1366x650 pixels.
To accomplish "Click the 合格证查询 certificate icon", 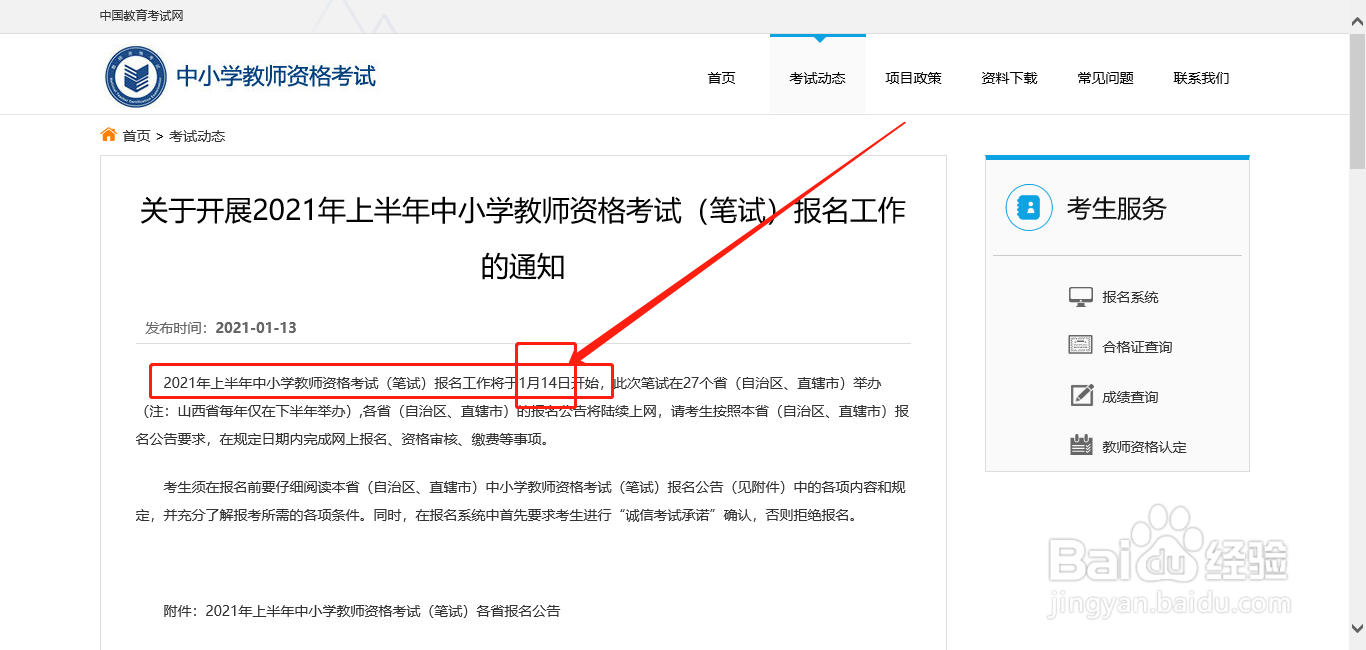I will point(1081,346).
